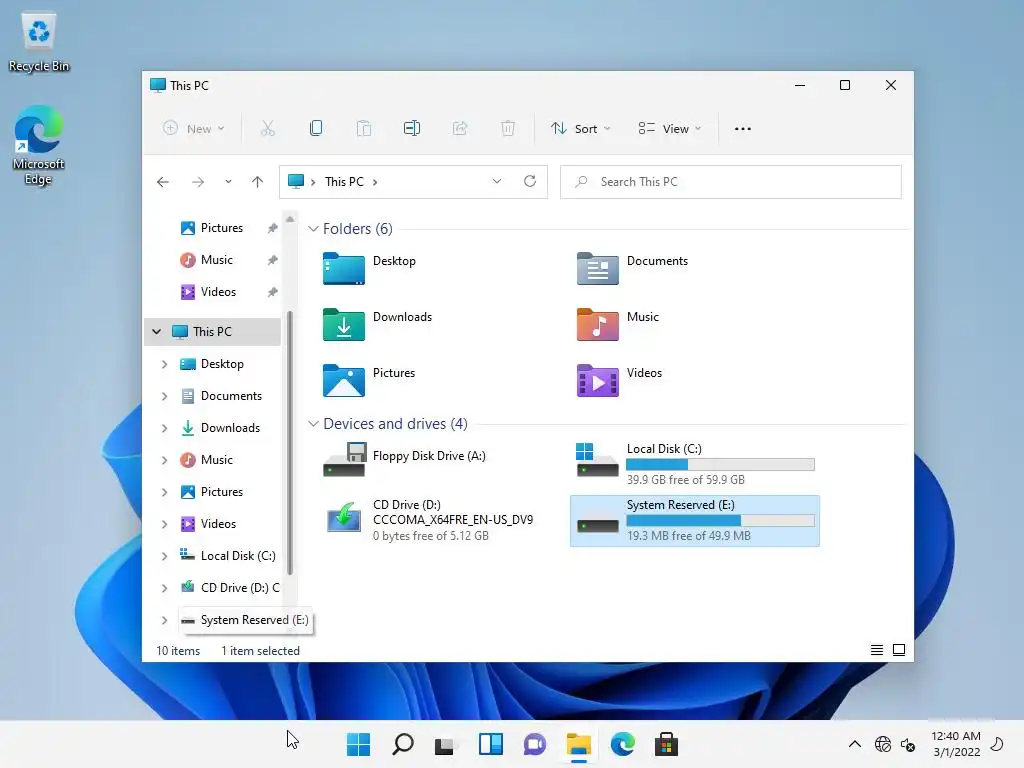Viewport: 1024px width, 768px height.
Task: Open Microsoft Store from taskbar
Action: click(x=666, y=744)
